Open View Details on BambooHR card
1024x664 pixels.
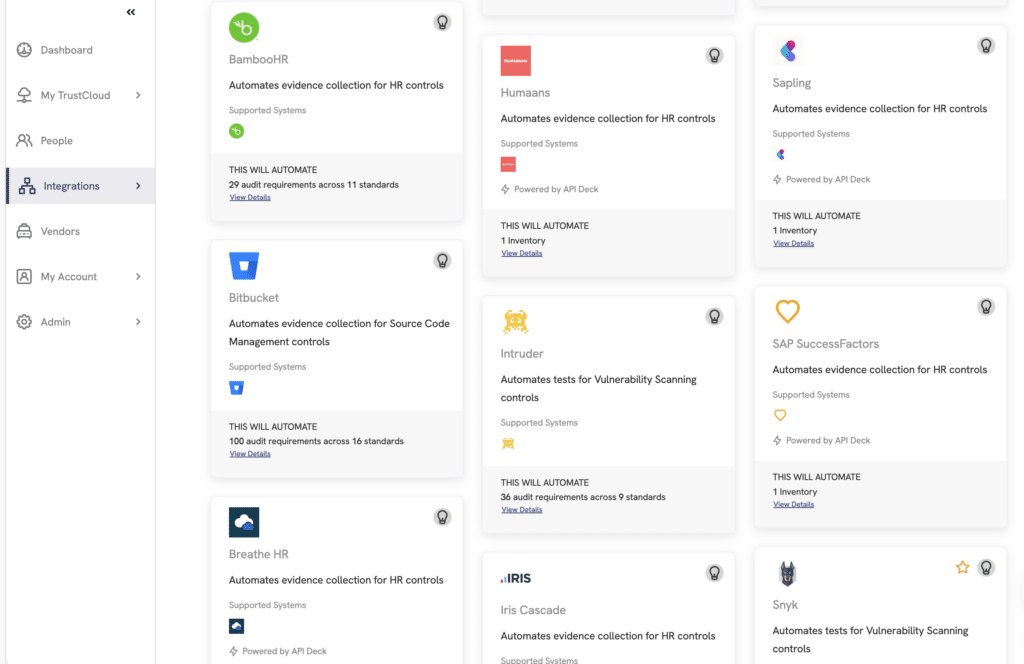249,197
